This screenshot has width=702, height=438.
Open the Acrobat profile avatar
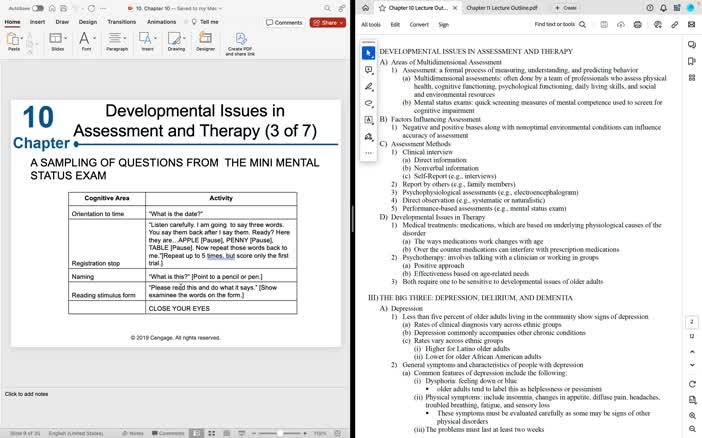click(690, 8)
